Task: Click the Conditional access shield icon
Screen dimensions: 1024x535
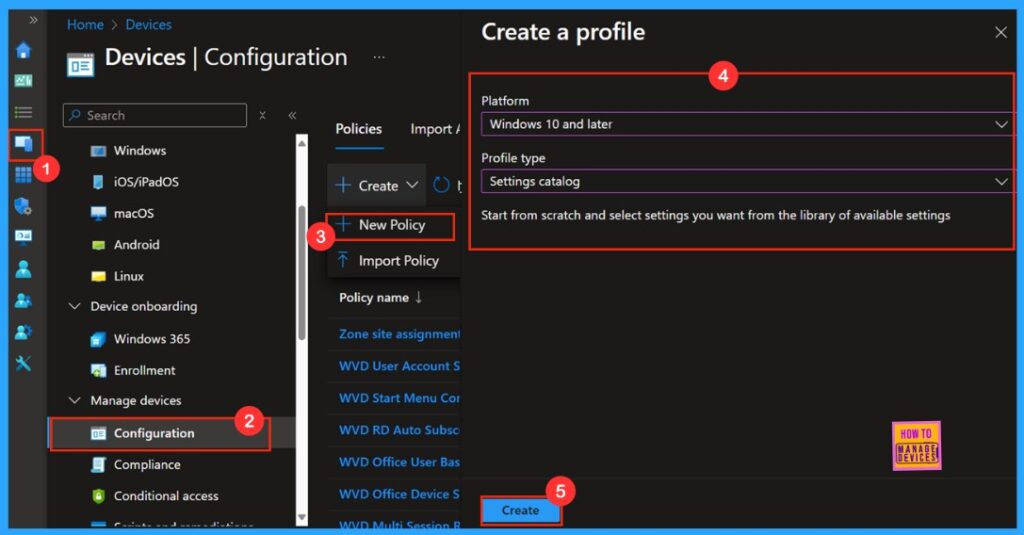Action: [x=98, y=496]
